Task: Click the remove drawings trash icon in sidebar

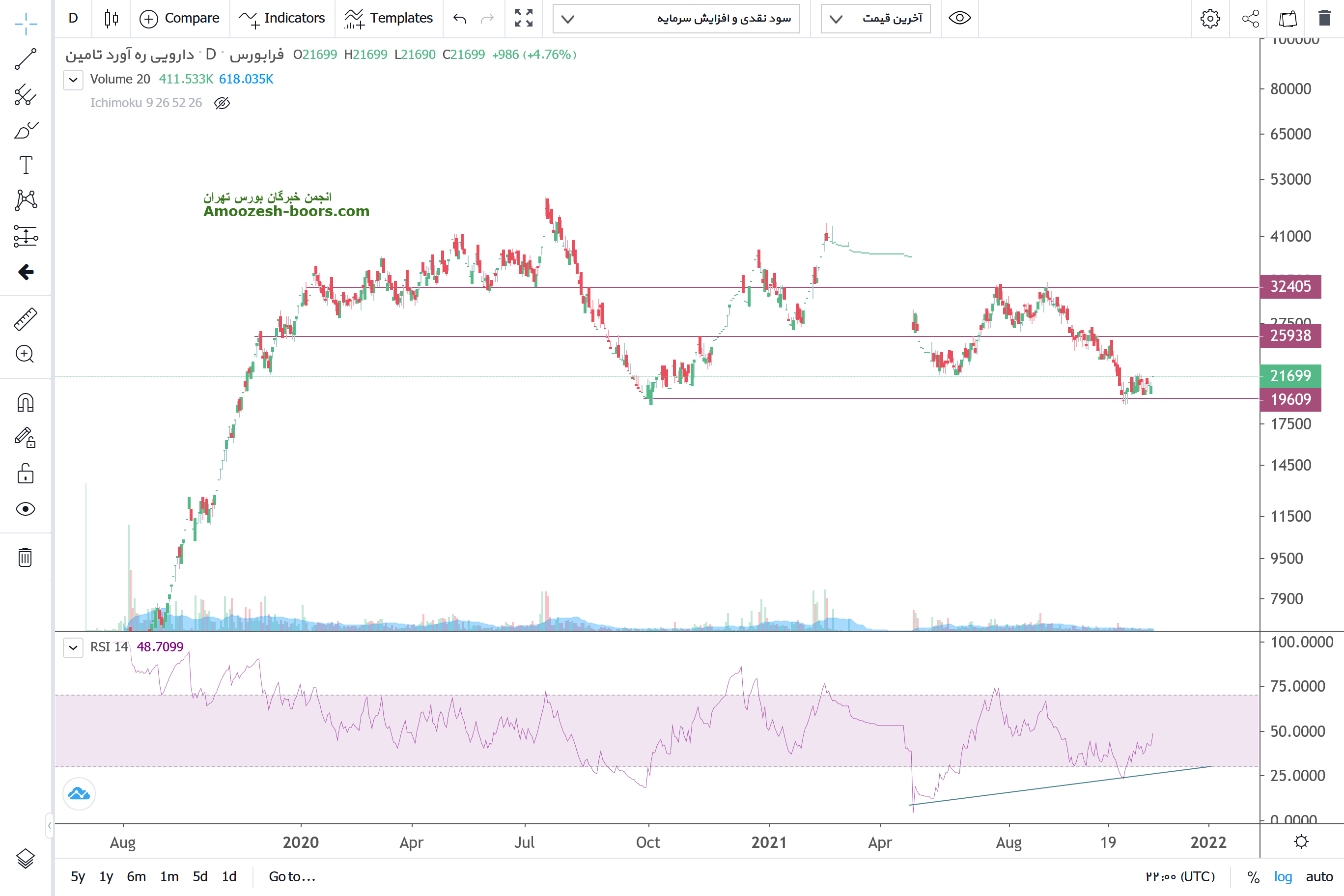Action: [x=25, y=557]
